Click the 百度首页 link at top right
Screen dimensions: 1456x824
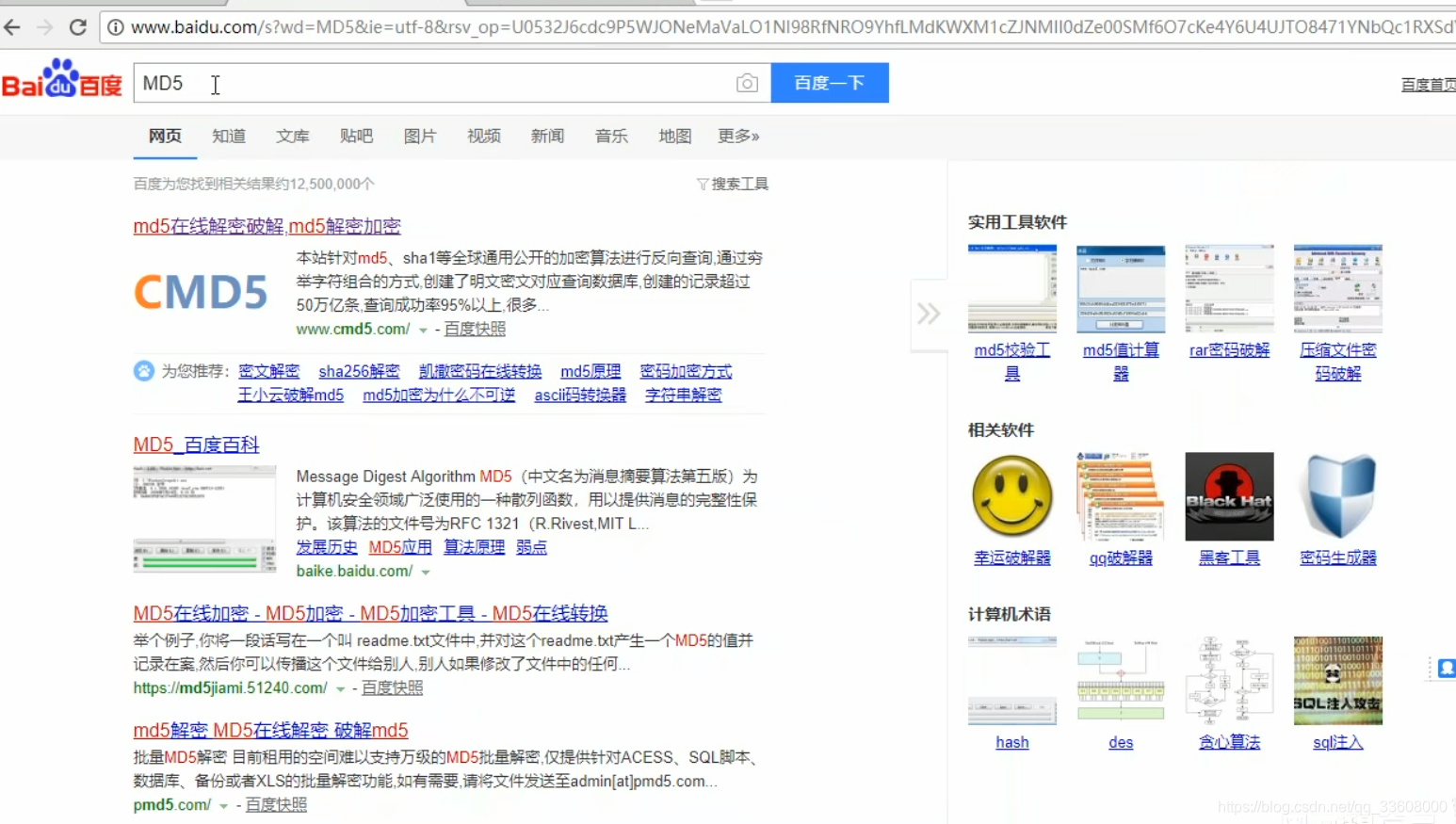pyautogui.click(x=1428, y=85)
